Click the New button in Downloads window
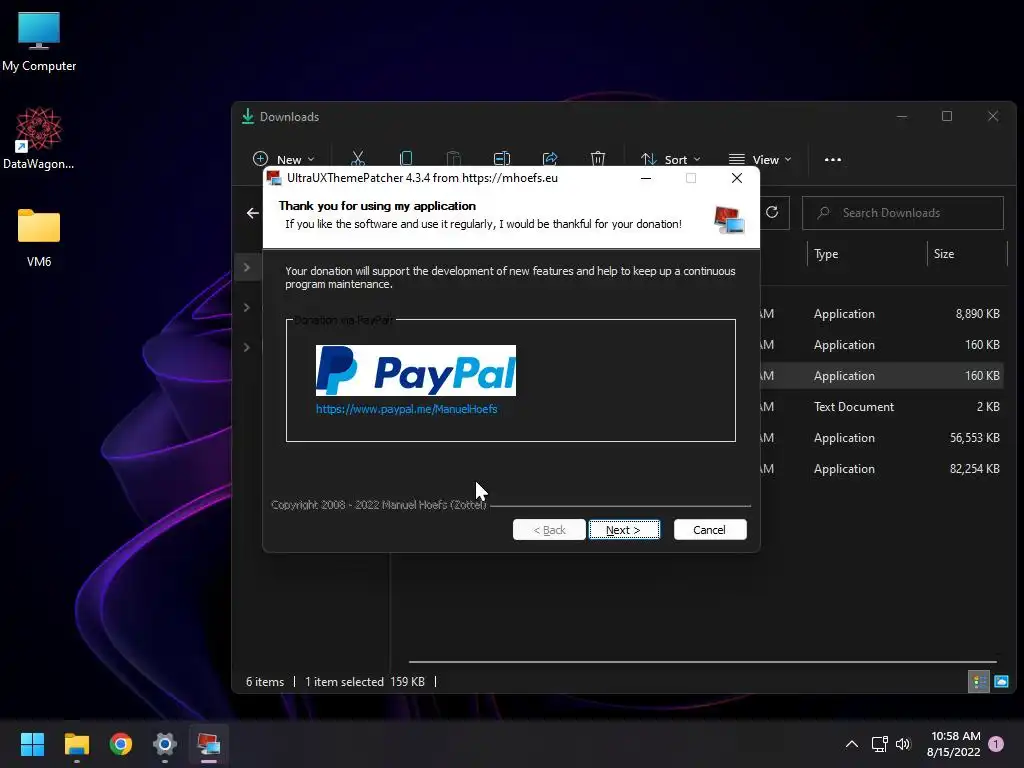The width and height of the screenshot is (1024, 768). click(x=283, y=159)
